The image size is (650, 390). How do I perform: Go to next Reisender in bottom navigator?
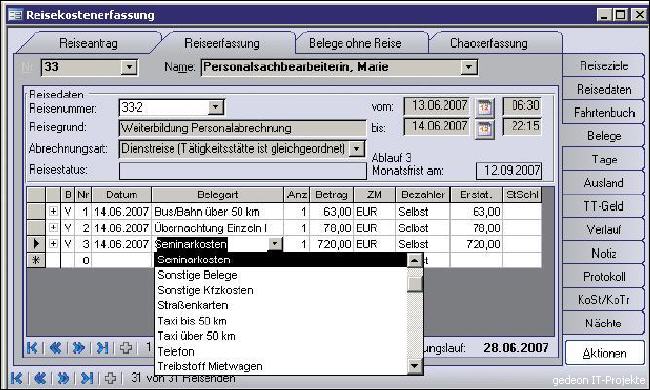tap(63, 378)
